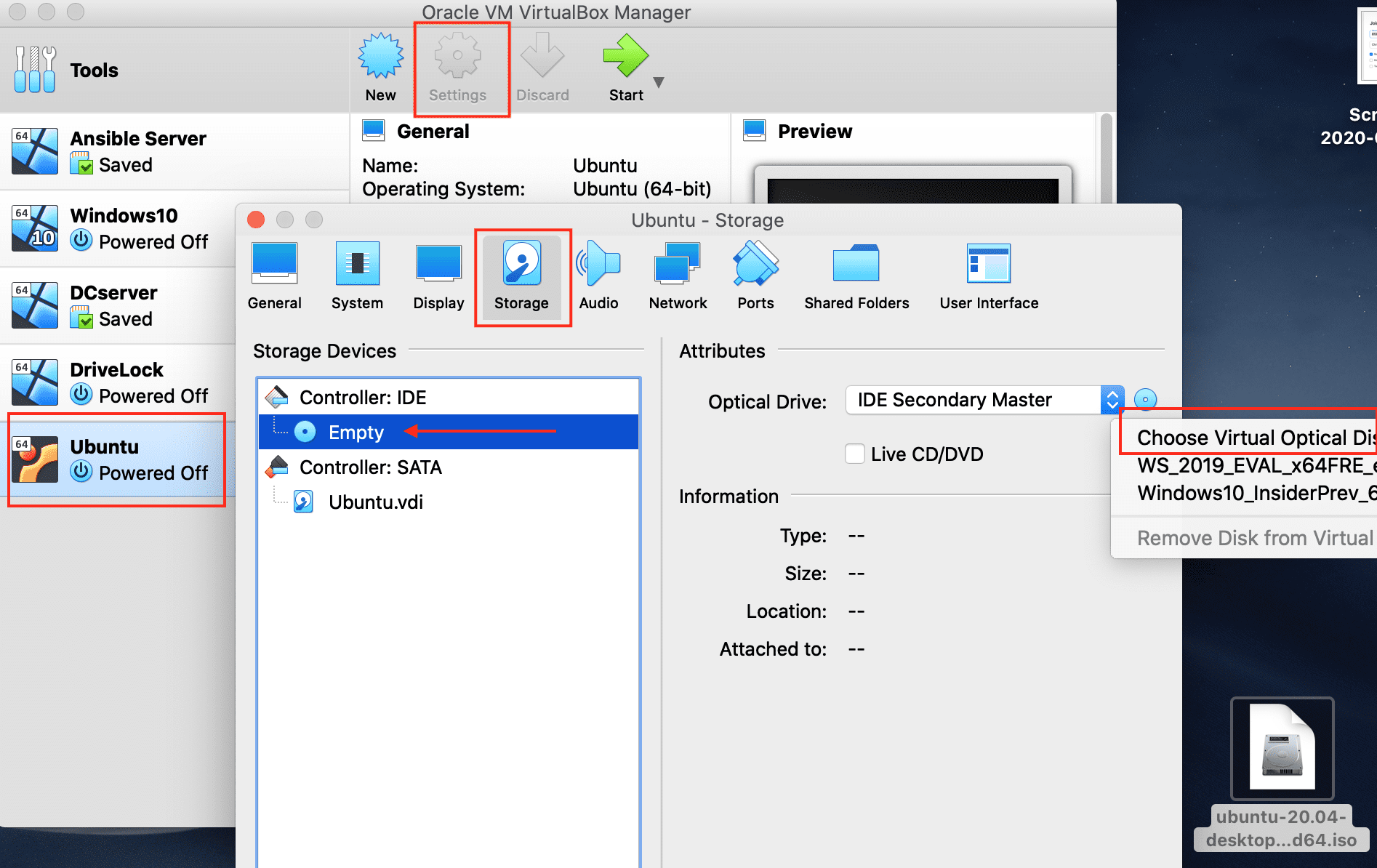Open the Optical Drive dropdown

[x=984, y=400]
